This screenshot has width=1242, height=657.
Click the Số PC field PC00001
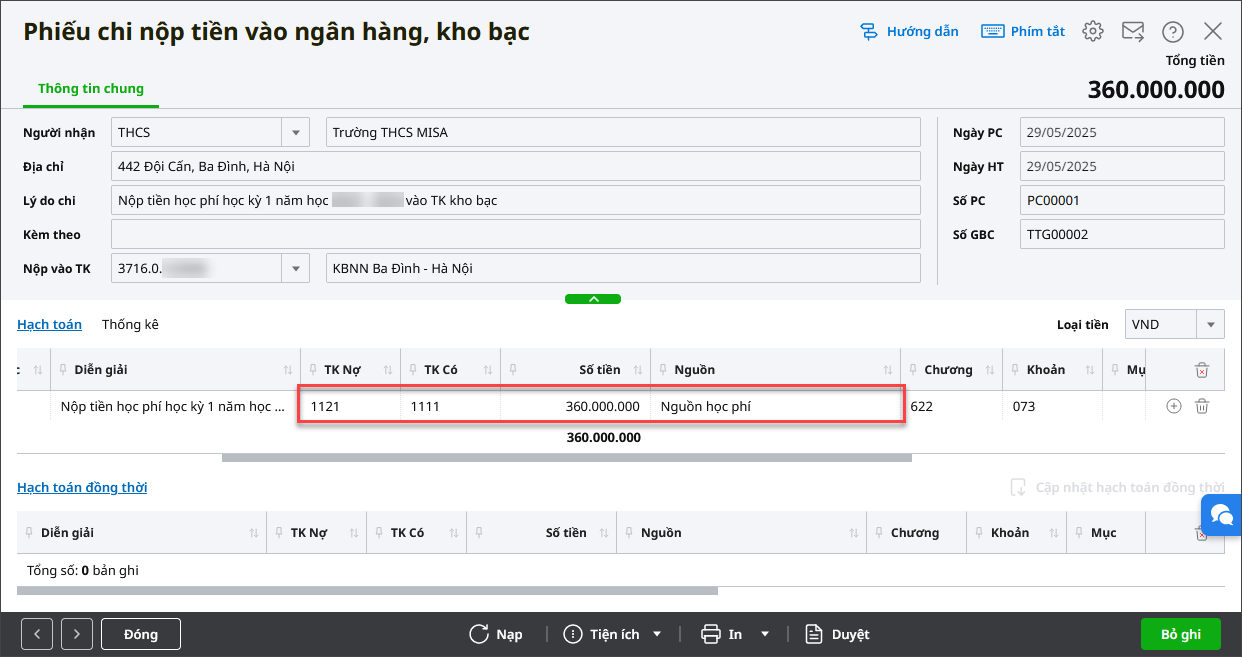tap(1122, 201)
